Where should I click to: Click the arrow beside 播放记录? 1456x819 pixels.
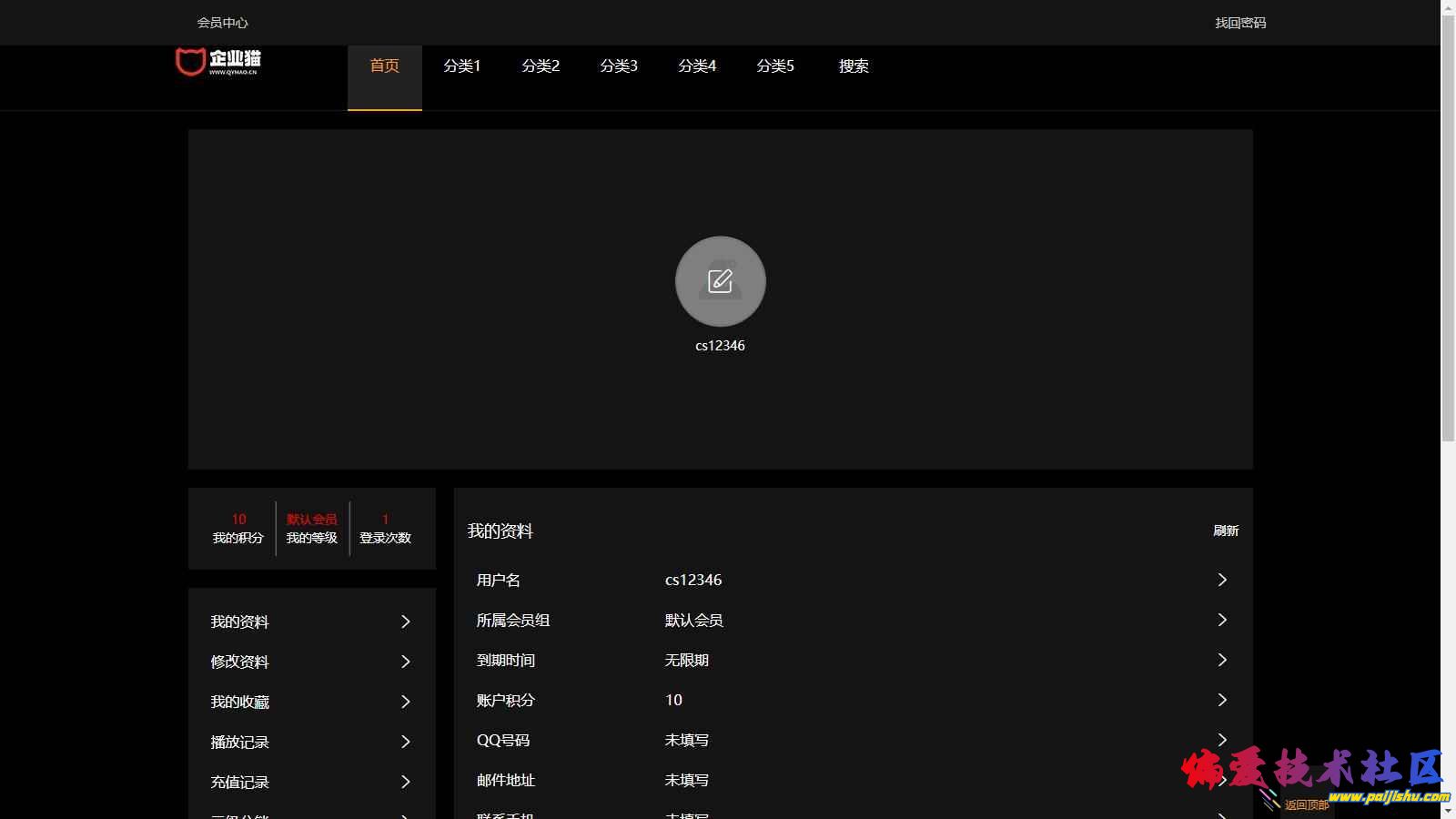pos(406,742)
